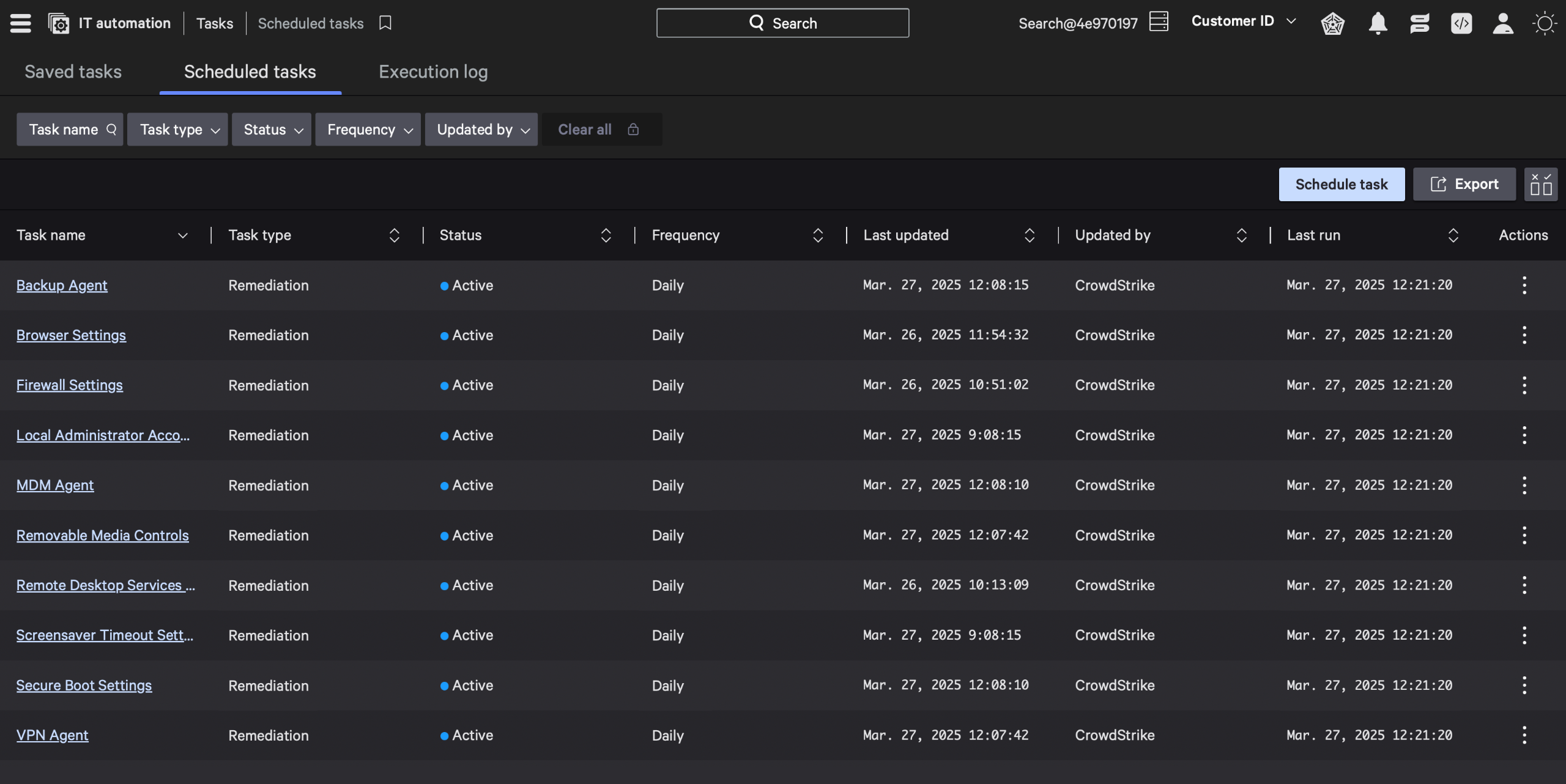Expand the Status filter dropdown

pyautogui.click(x=272, y=129)
